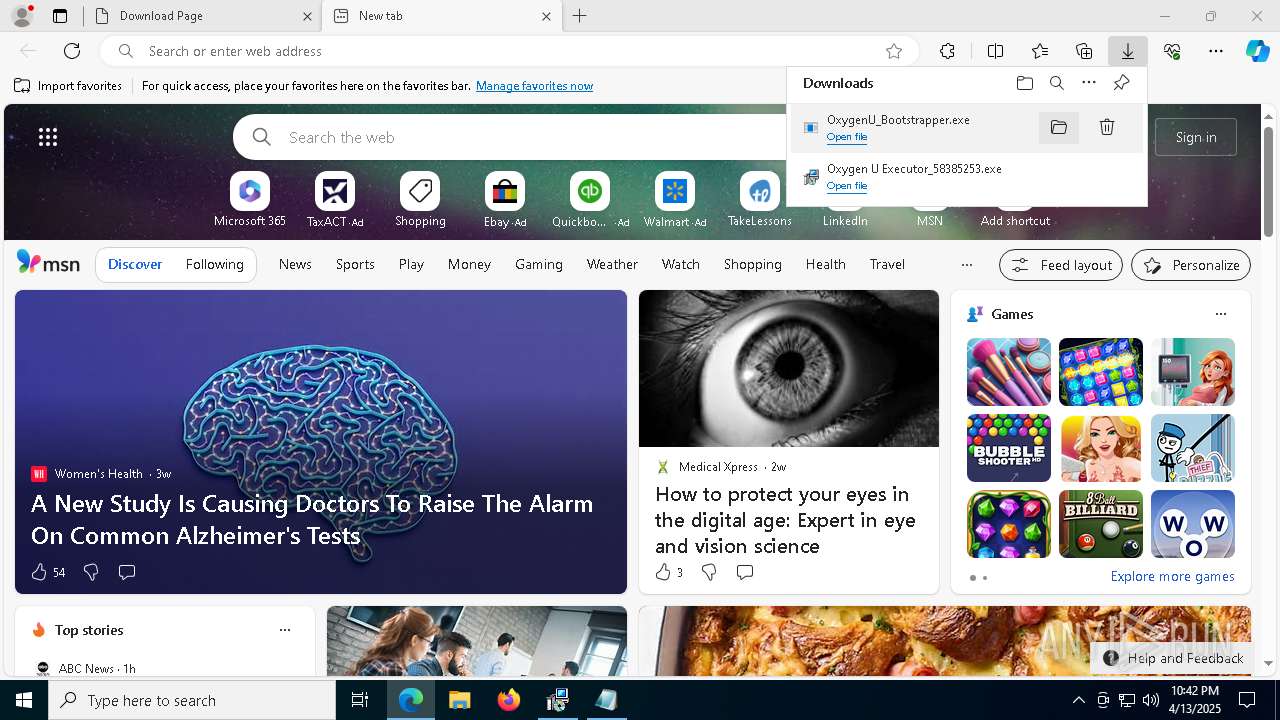Screen dimensions: 1280x720
Task: Open Feed layout options
Action: (1061, 265)
